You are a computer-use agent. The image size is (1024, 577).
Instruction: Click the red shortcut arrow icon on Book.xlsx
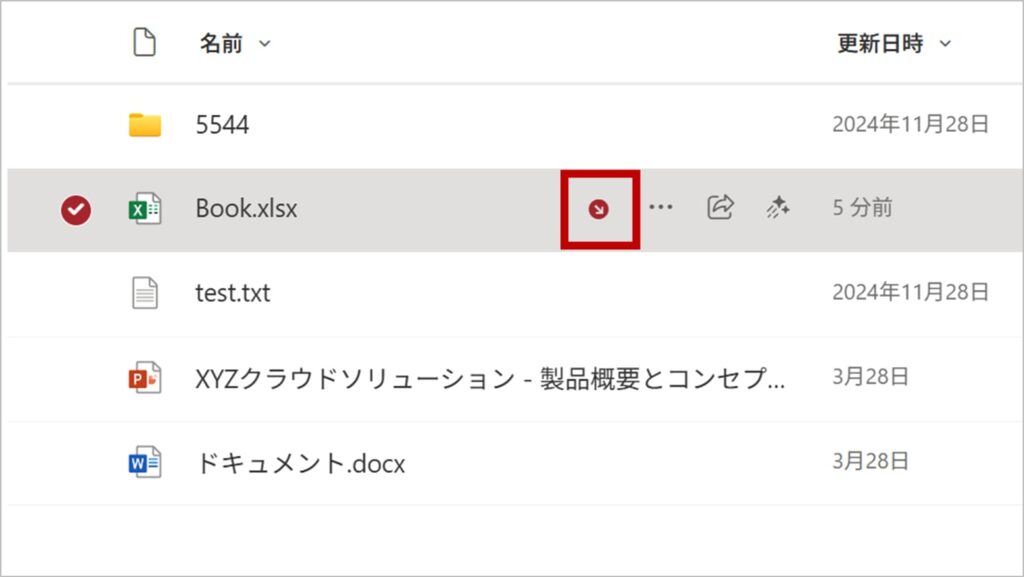click(598, 209)
